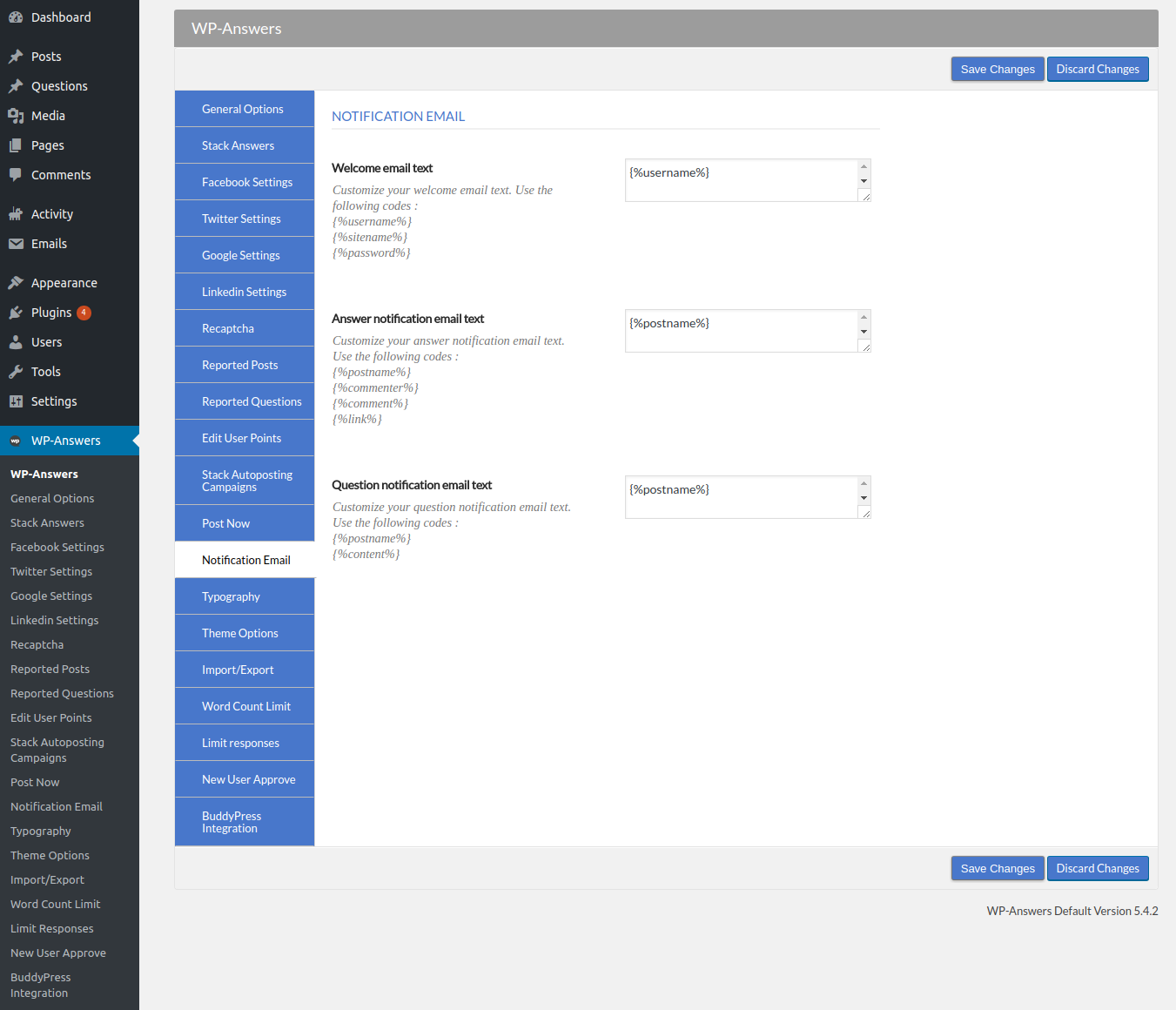Open Post Now in sidebar submenu
This screenshot has height=1010, width=1176.
35,783
